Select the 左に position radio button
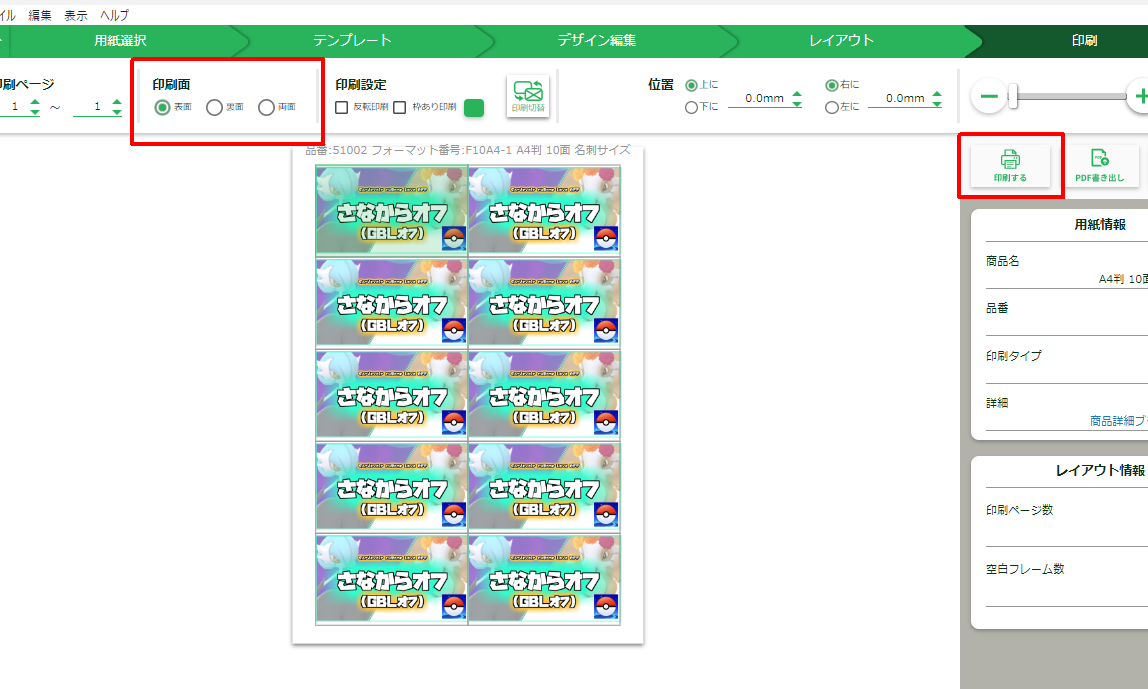This screenshot has width=1148, height=689. click(x=831, y=108)
